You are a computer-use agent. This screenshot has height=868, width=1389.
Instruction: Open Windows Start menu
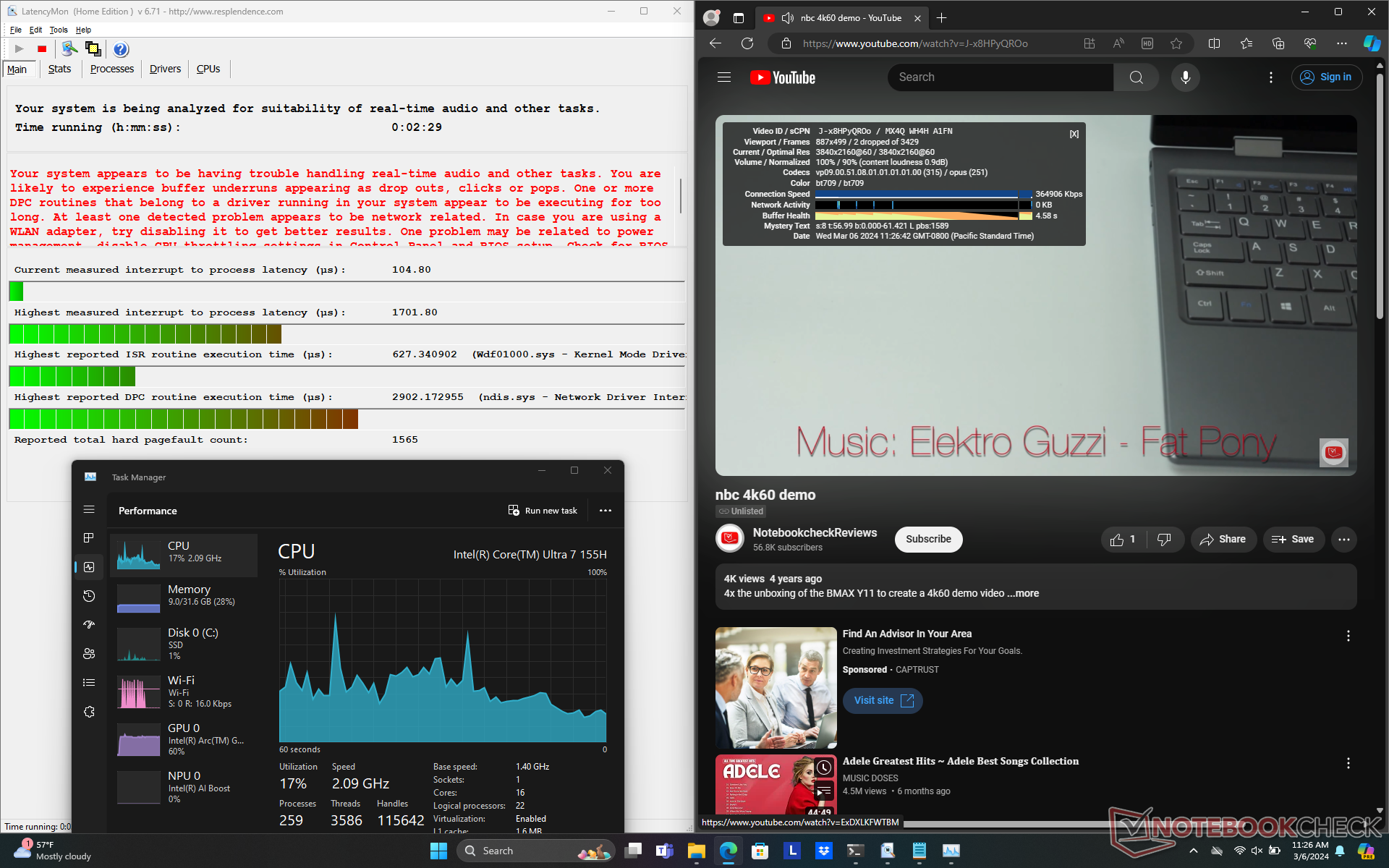[x=438, y=851]
